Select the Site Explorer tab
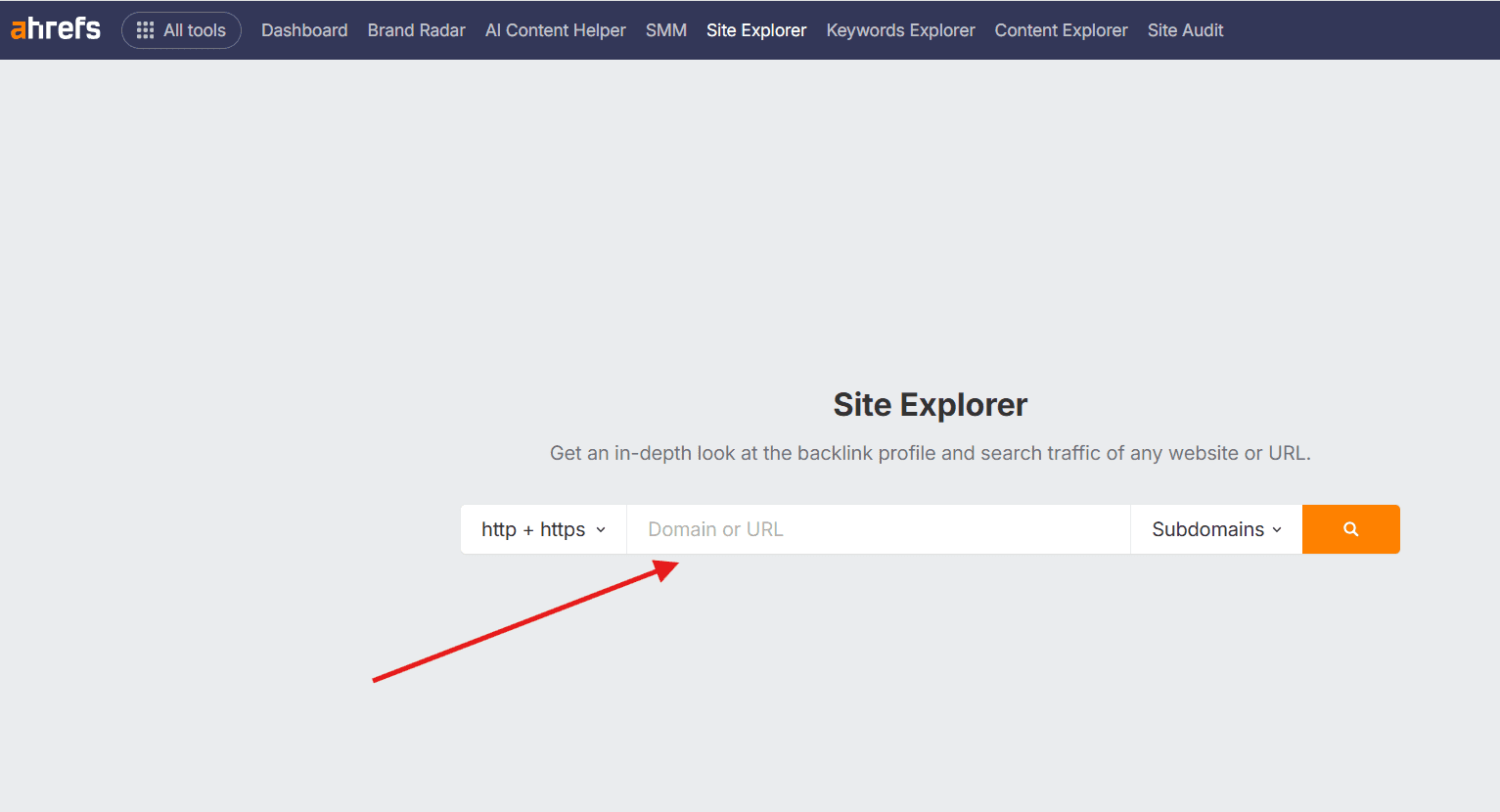The height and width of the screenshot is (812, 1500). click(755, 30)
